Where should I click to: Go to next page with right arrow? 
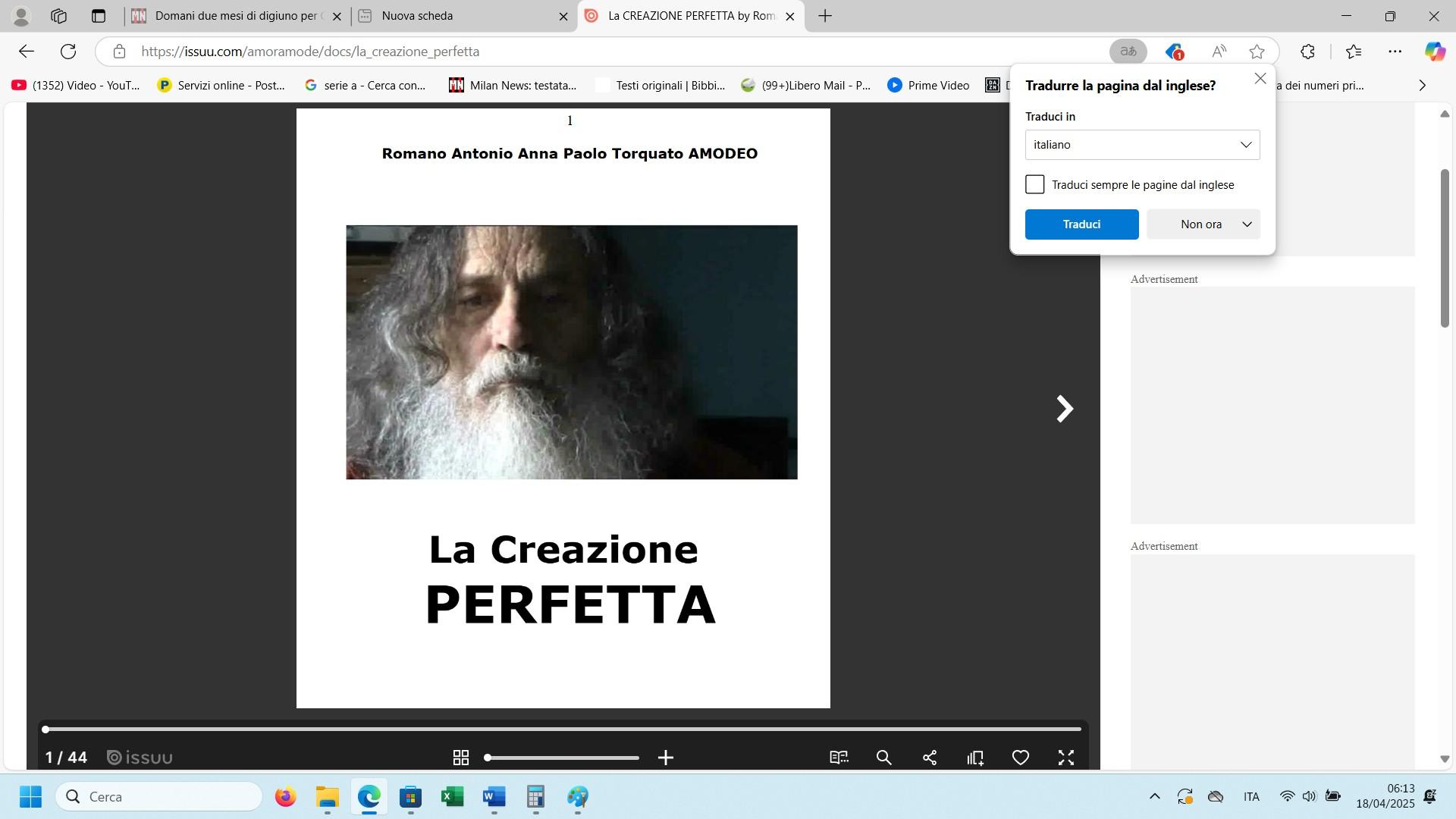coord(1065,409)
